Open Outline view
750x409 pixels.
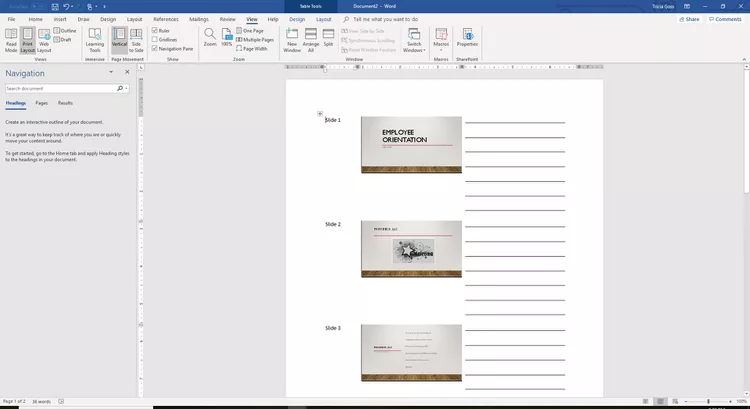(x=65, y=31)
